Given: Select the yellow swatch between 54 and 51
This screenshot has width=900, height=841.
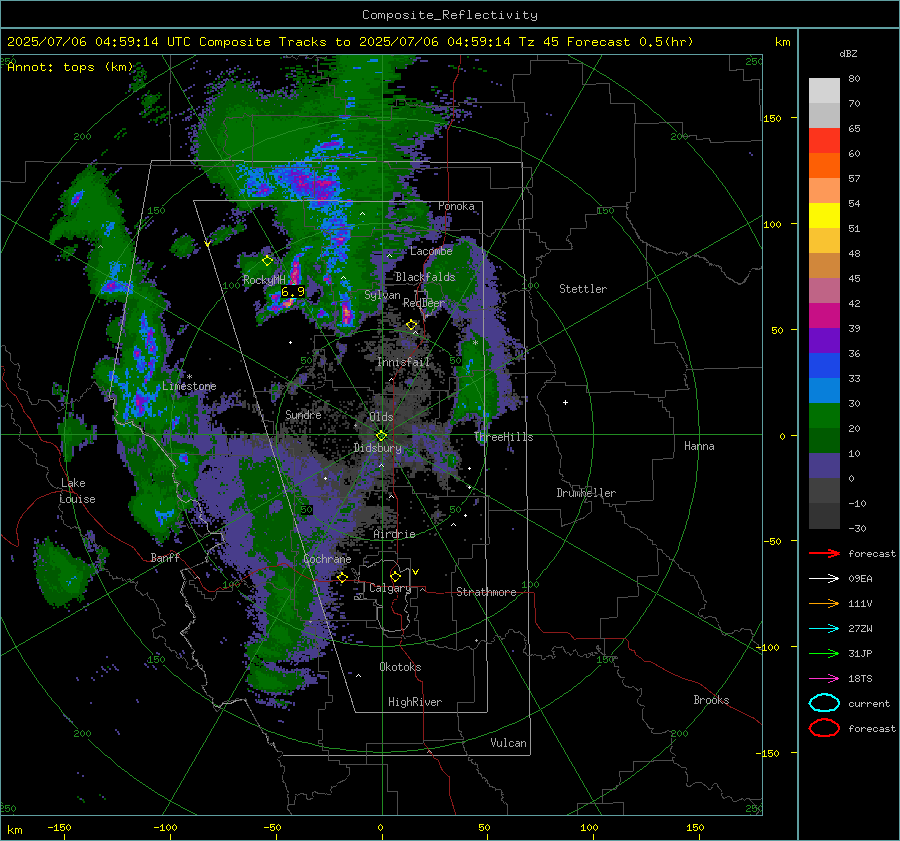Looking at the screenshot, I should coord(824,216).
